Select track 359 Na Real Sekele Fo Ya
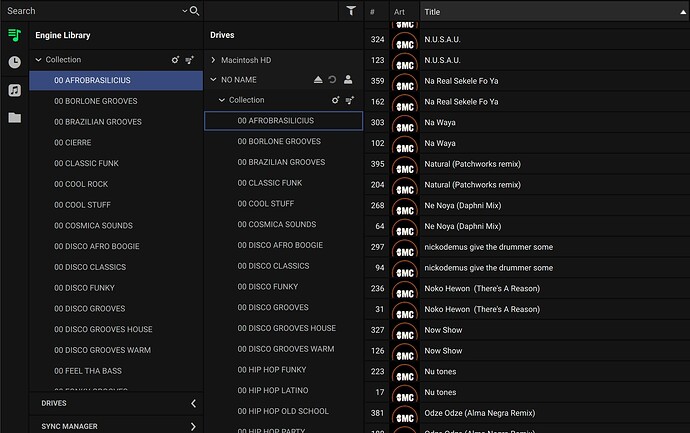Image resolution: width=690 pixels, height=433 pixels. click(527, 81)
